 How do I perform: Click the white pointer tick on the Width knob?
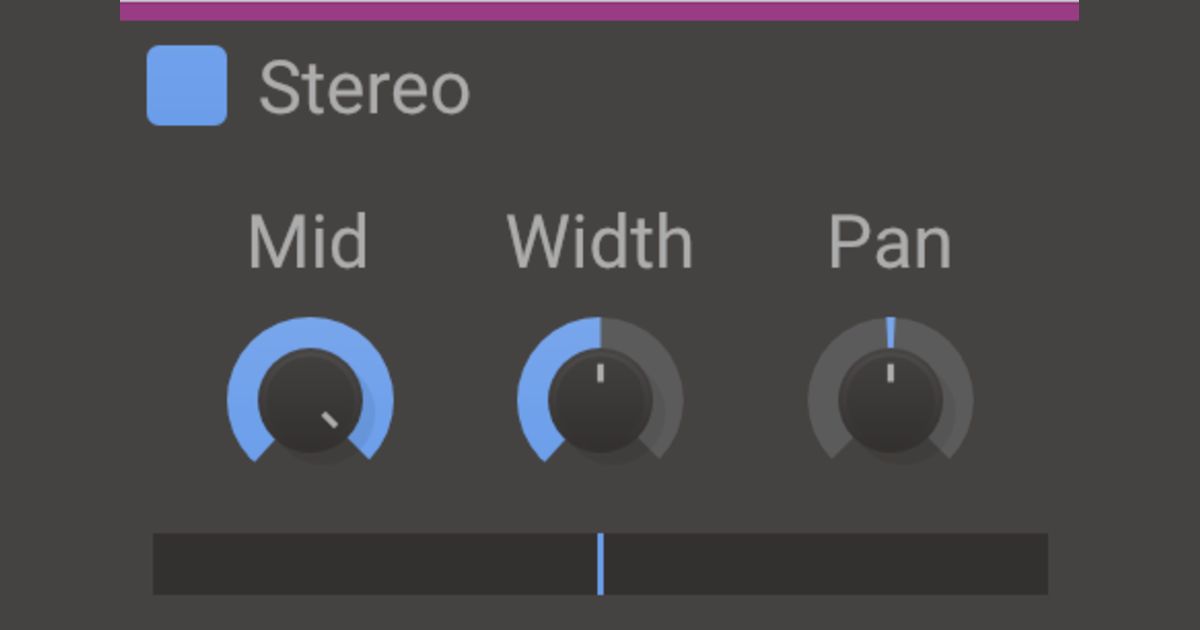(x=600, y=373)
